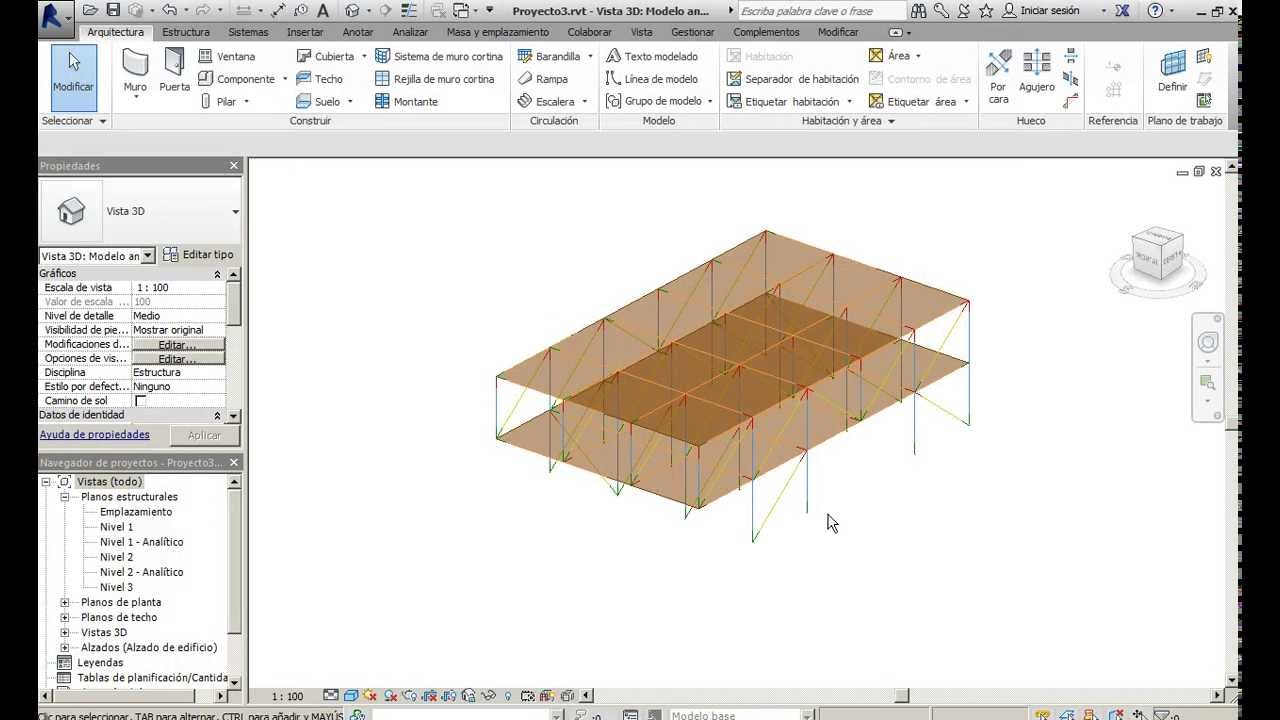Click Separador de habitación tool
1280x720 pixels.
point(792,79)
